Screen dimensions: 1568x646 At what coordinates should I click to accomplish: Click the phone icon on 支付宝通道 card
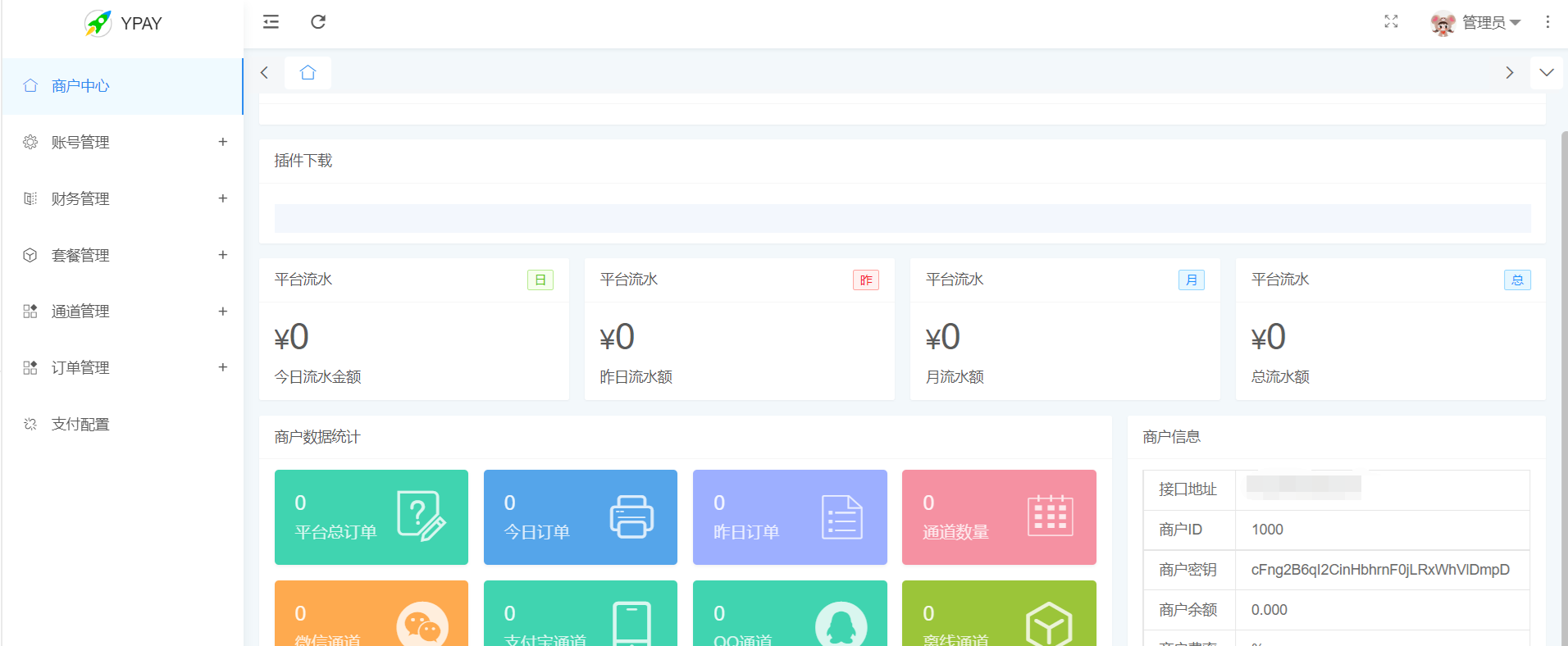[x=631, y=624]
